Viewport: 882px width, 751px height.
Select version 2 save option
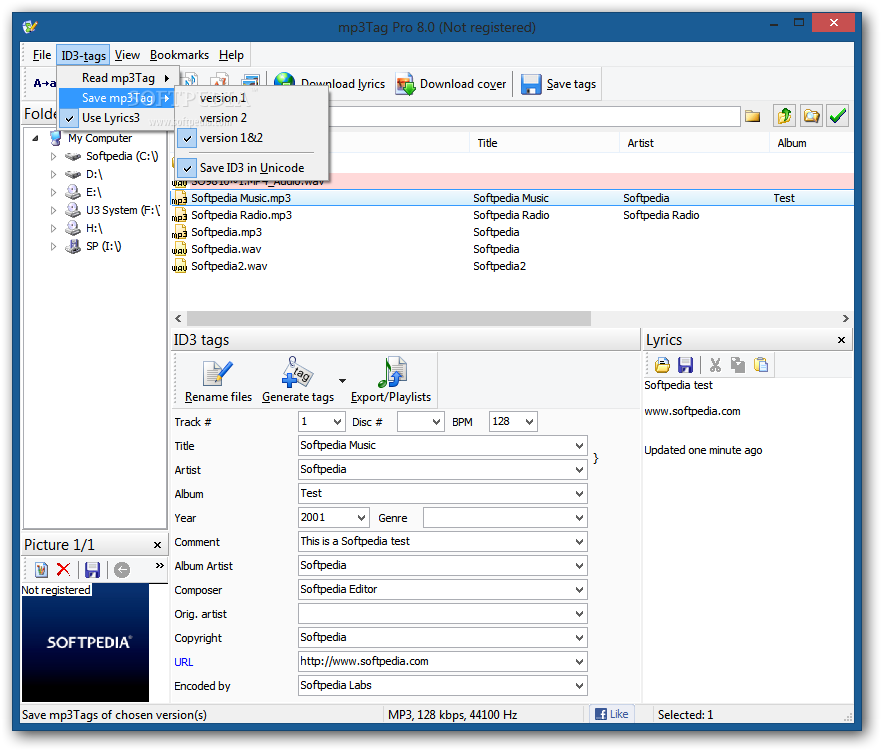(251, 118)
